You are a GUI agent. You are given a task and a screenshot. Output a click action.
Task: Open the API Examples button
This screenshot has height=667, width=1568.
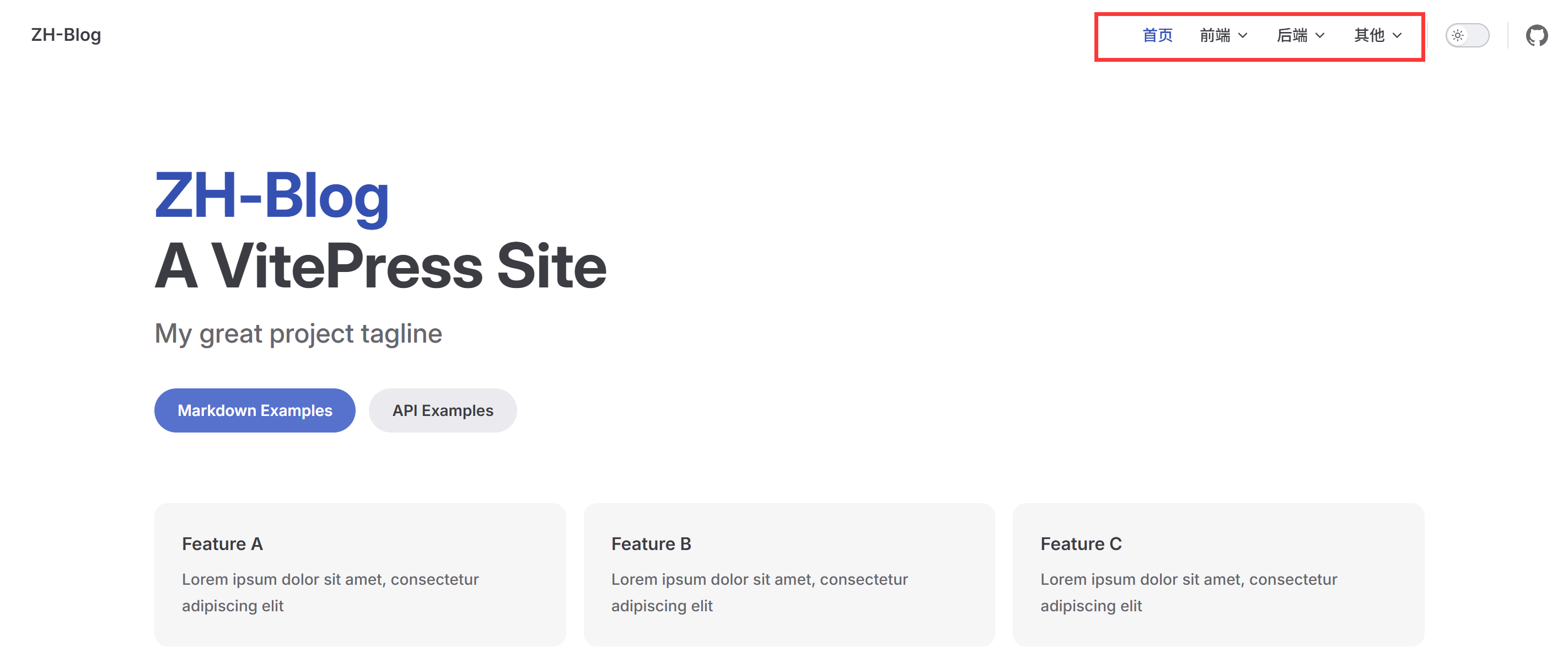click(443, 410)
